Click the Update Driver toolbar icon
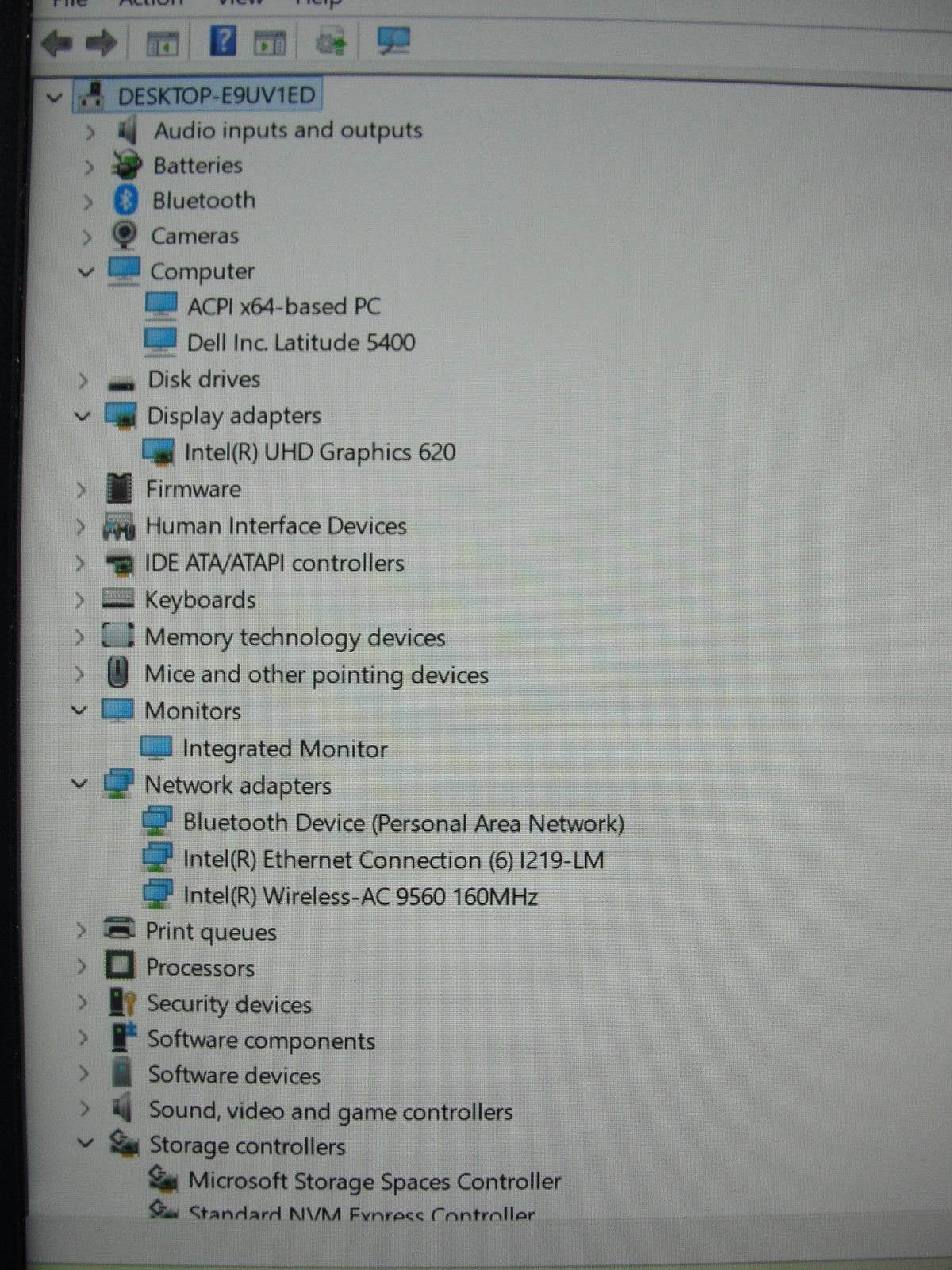The width and height of the screenshot is (952, 1270). [x=331, y=41]
